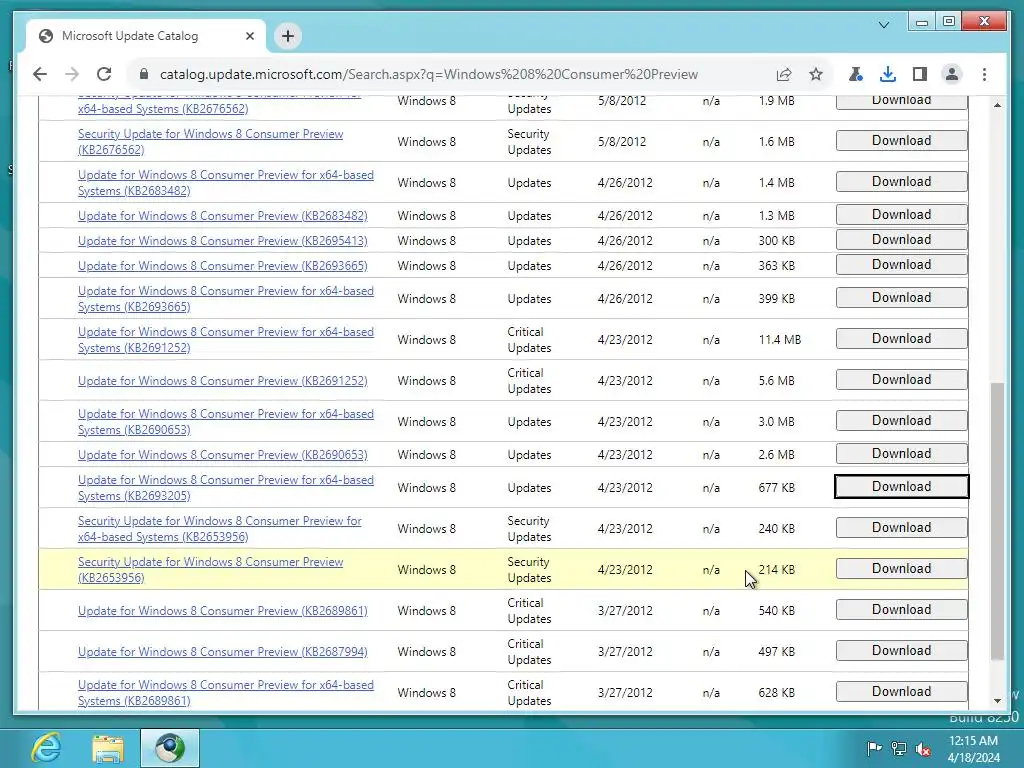Open Update for Consumer Preview (KB2693665) link
1024x768 pixels.
point(223,266)
